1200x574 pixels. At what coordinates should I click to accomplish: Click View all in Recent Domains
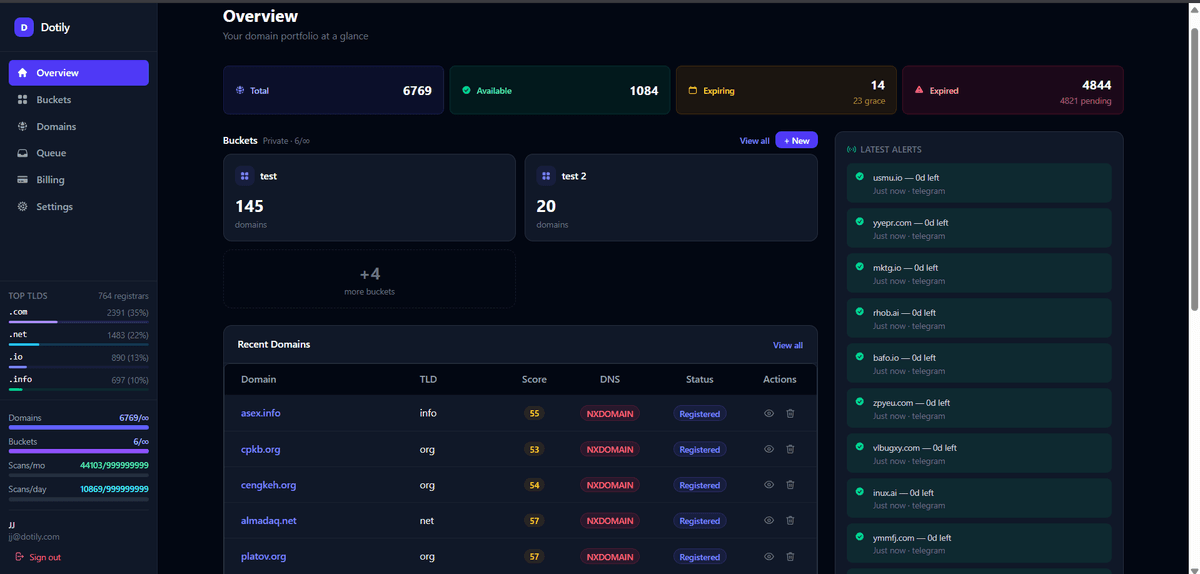coord(788,345)
